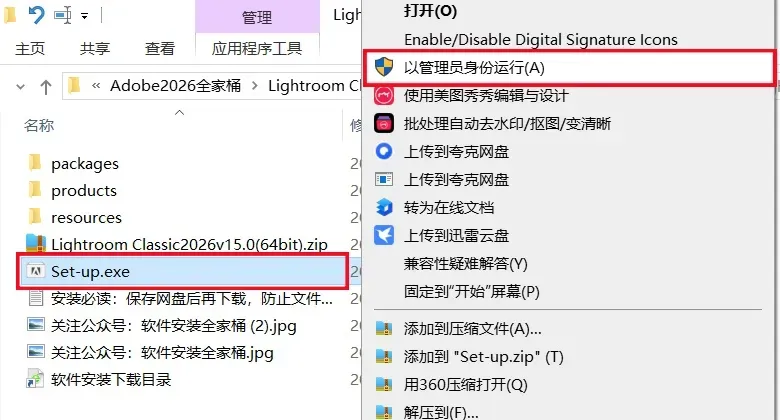Image resolution: width=780 pixels, height=420 pixels.
Task: Expand the recent locations chevron
Action: point(20,87)
